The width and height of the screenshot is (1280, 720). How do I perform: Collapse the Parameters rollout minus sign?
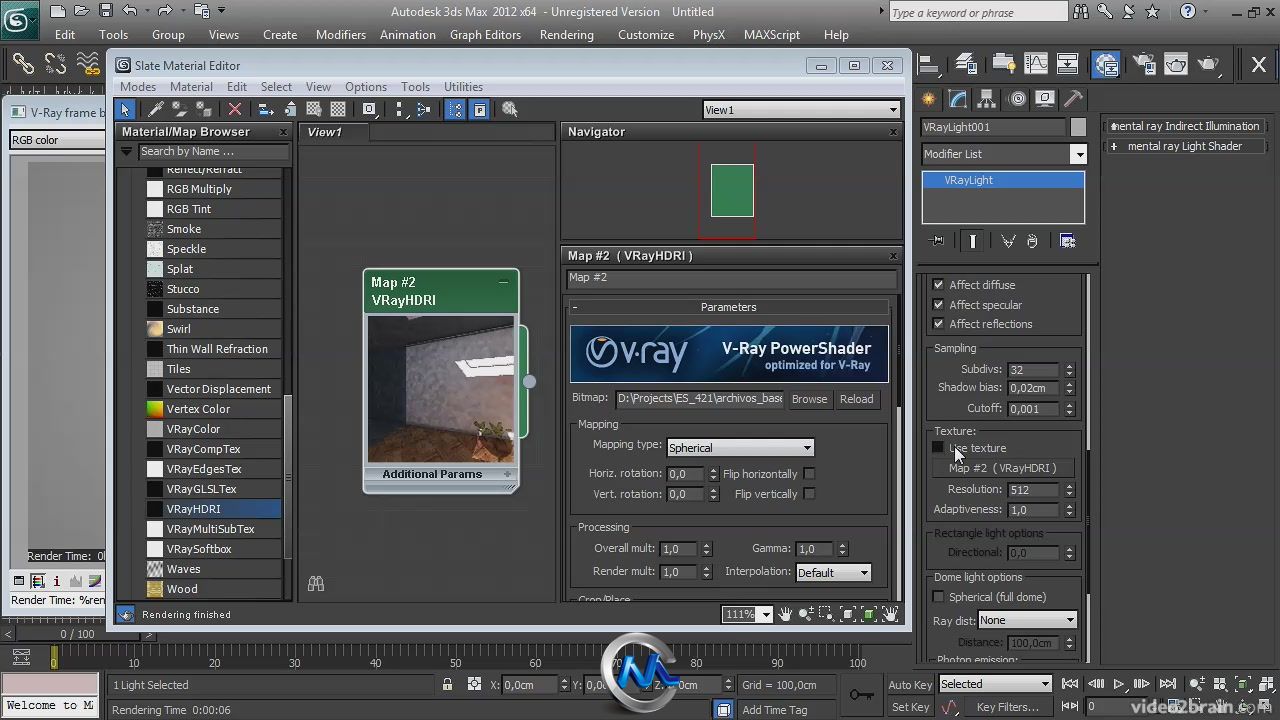coord(575,307)
